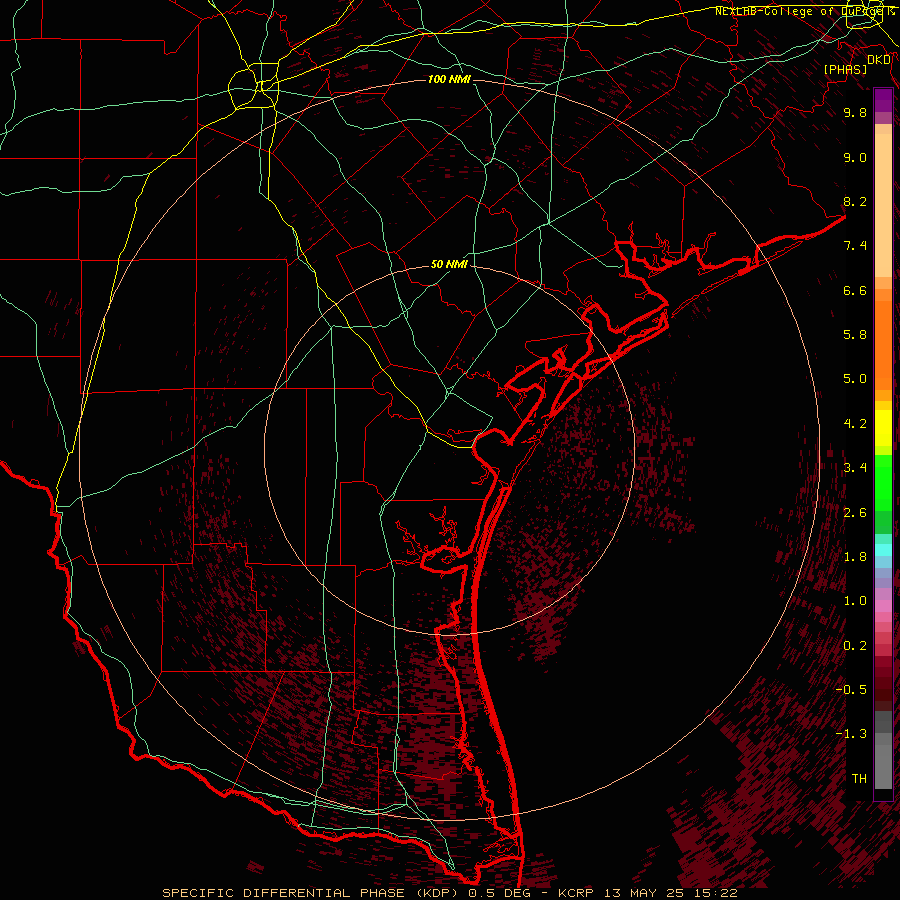Click the [PHAS] label above the scale
Screen dimensions: 900x900
[x=845, y=70]
